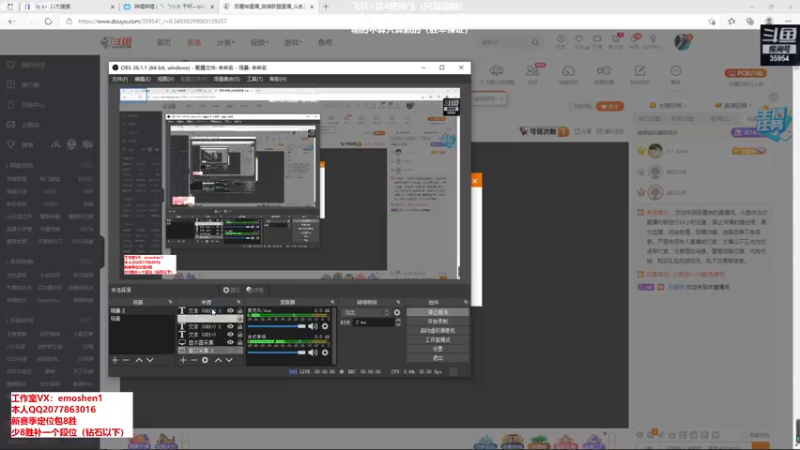Mute the 桌面音频 speaker icon in the mixer

[x=313, y=352]
